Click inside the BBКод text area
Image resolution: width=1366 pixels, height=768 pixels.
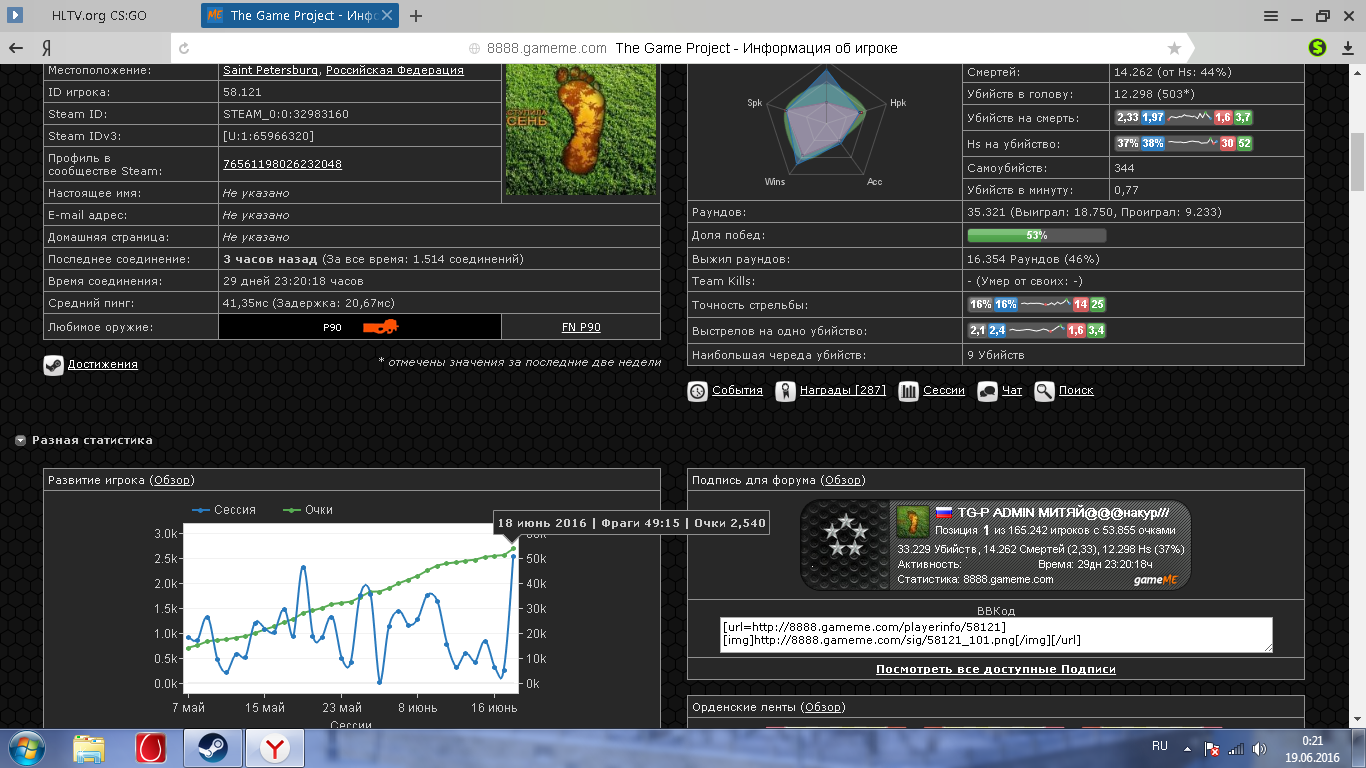pos(996,635)
